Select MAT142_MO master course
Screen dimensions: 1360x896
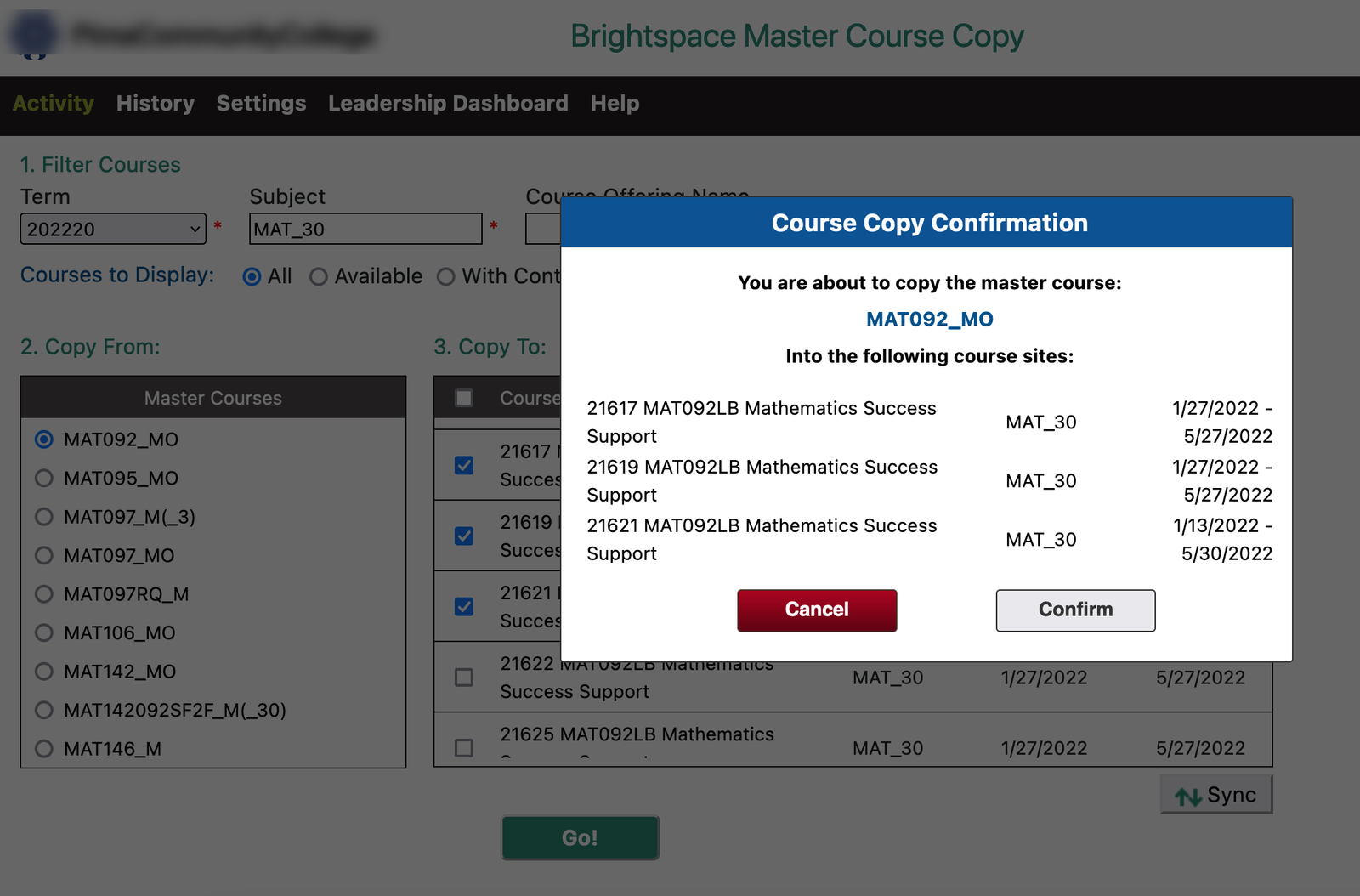[44, 672]
